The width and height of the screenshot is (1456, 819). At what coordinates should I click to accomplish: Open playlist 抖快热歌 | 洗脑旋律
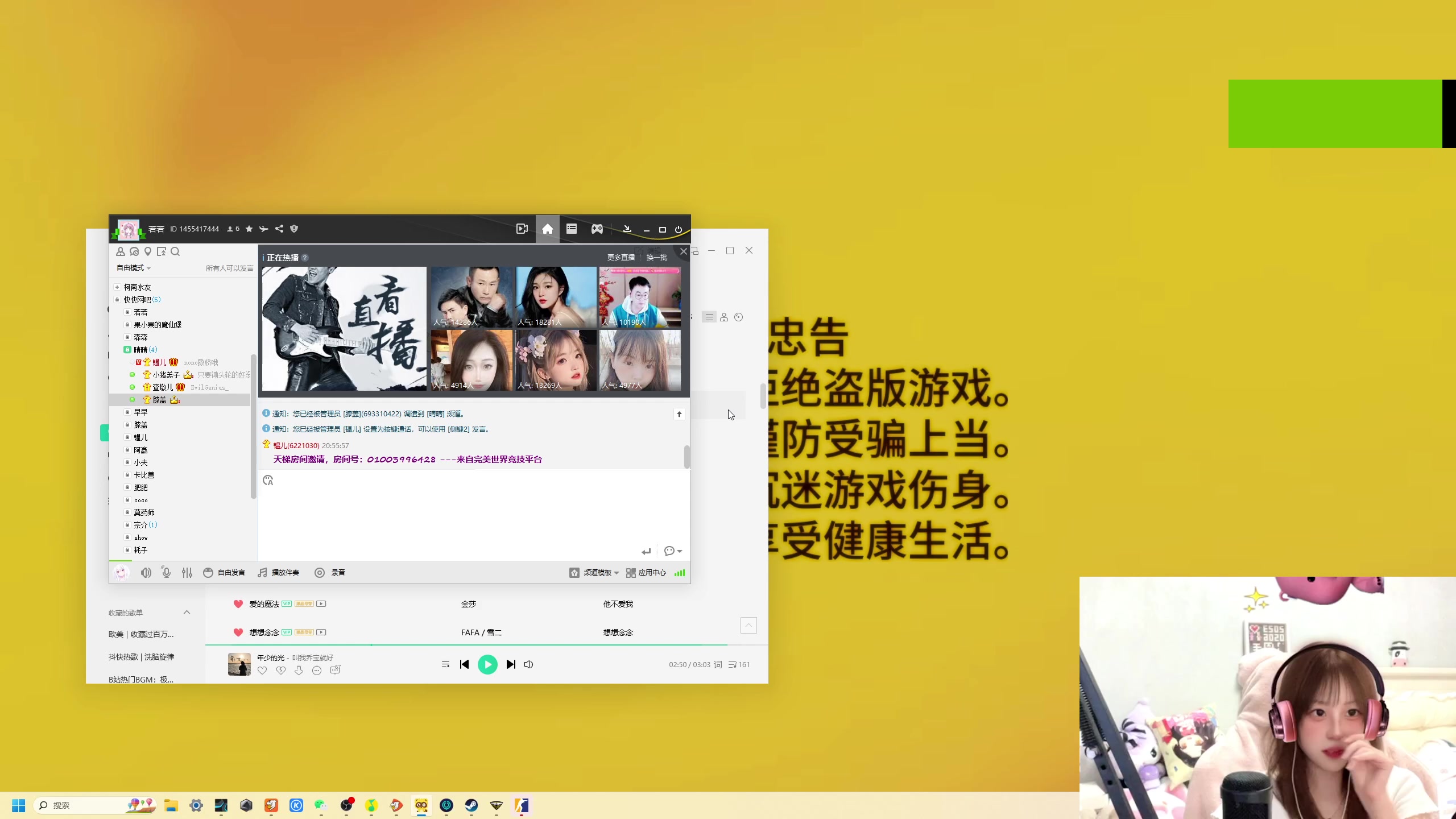click(141, 657)
